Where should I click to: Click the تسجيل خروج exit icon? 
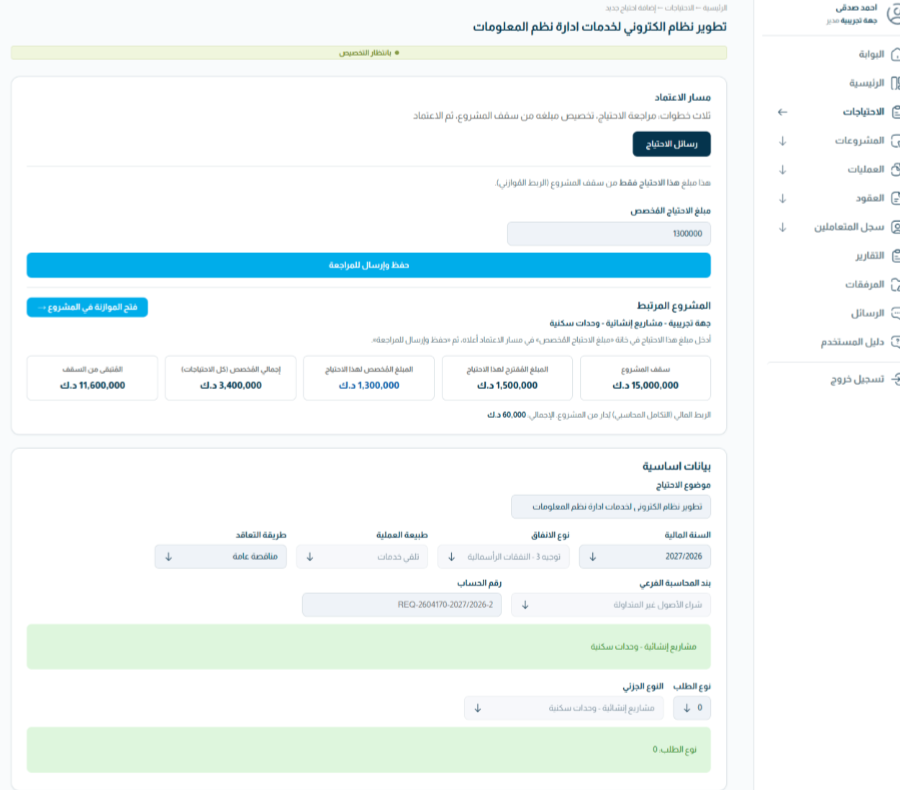tap(895, 379)
